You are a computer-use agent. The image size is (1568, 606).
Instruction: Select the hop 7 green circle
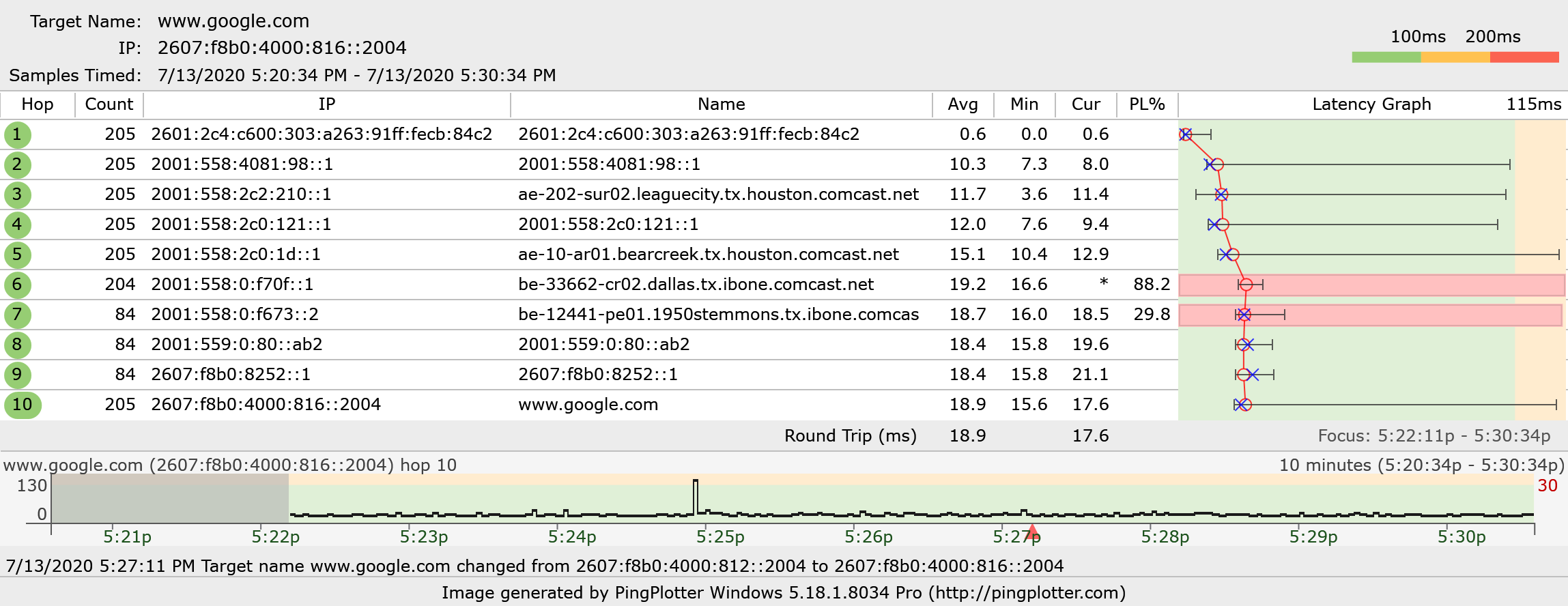[x=17, y=315]
